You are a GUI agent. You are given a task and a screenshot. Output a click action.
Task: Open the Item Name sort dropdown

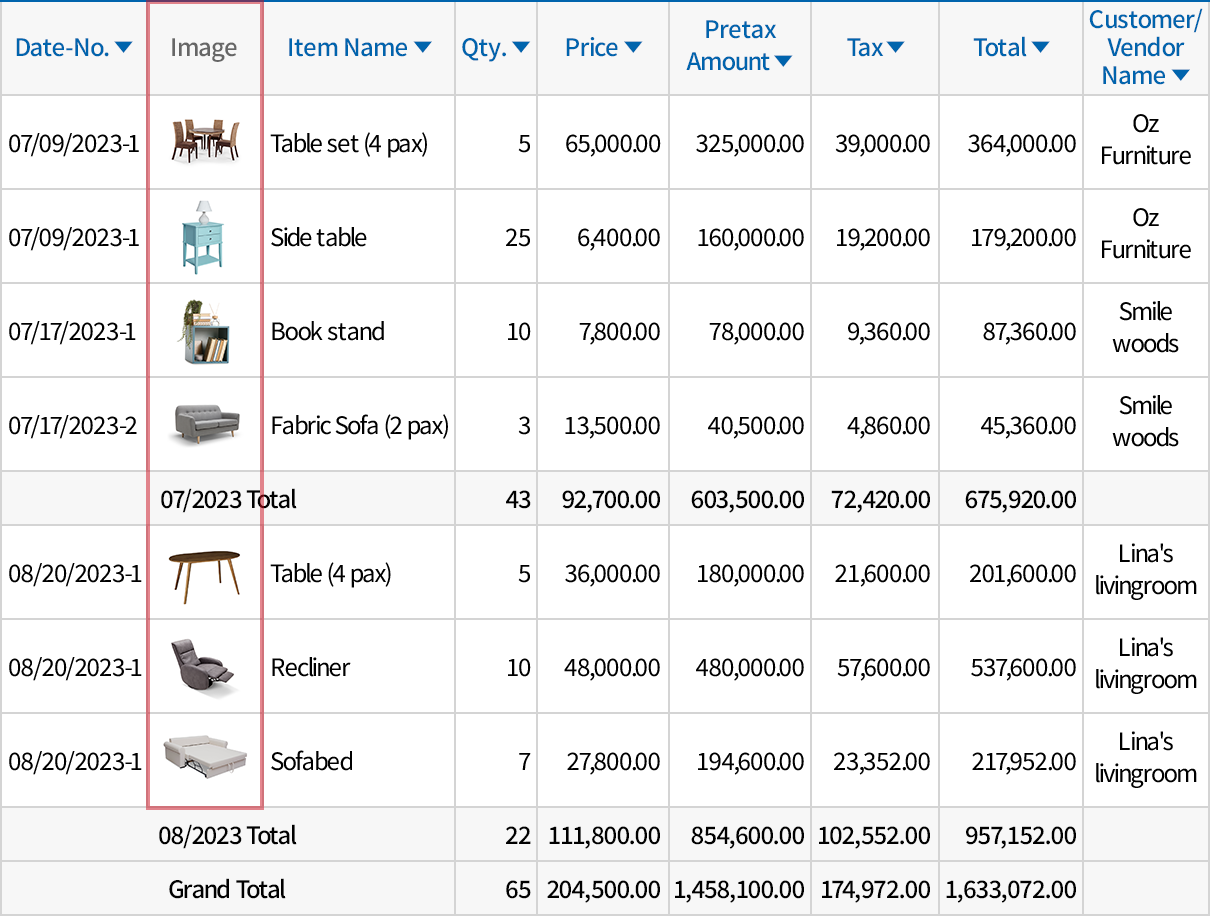tap(423, 47)
